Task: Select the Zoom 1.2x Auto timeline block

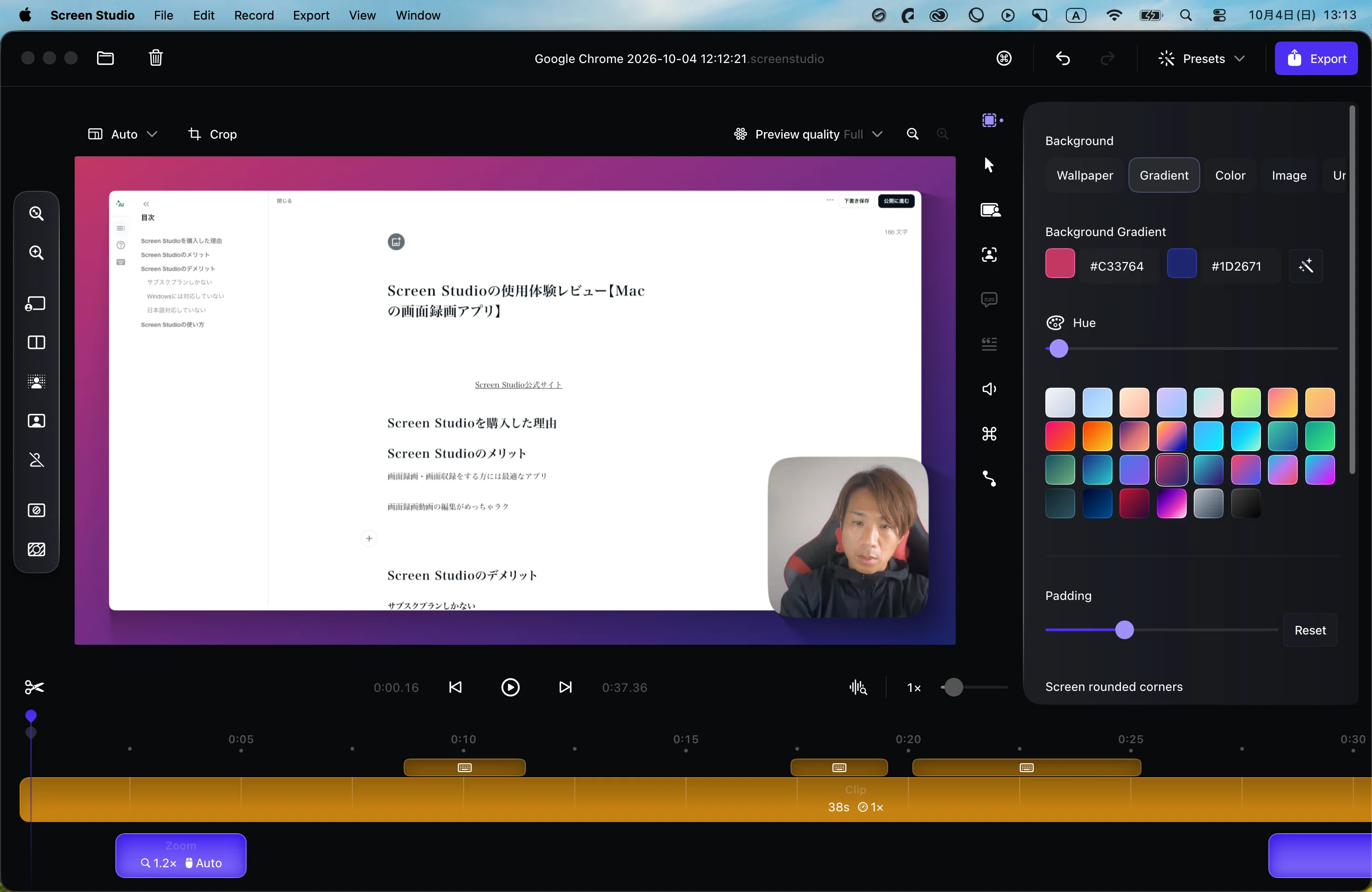Action: (181, 855)
